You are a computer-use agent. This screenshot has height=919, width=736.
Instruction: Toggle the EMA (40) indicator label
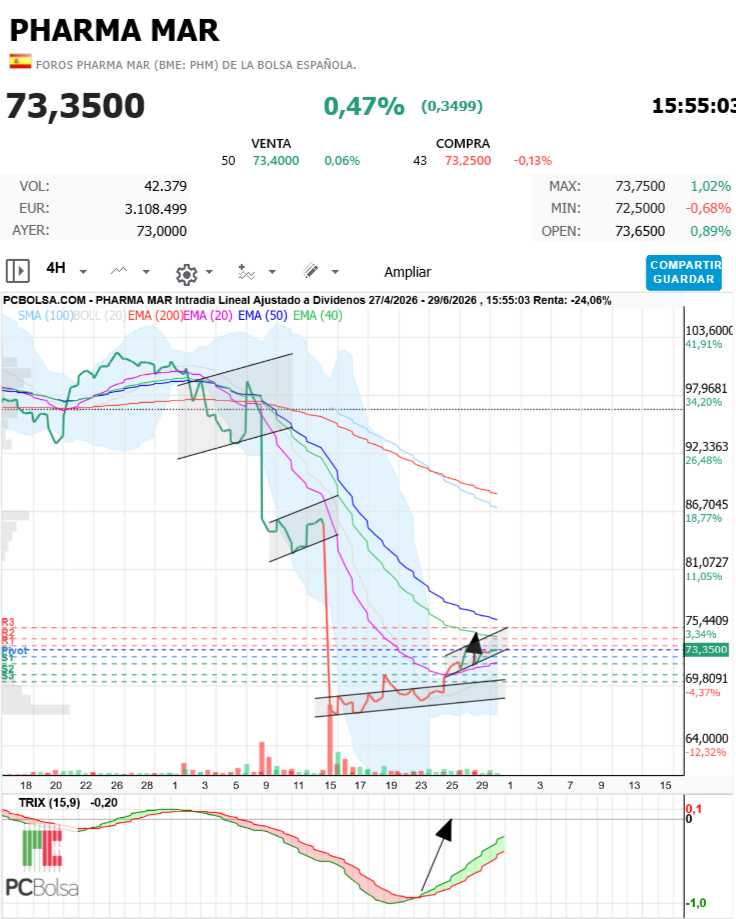[318, 315]
